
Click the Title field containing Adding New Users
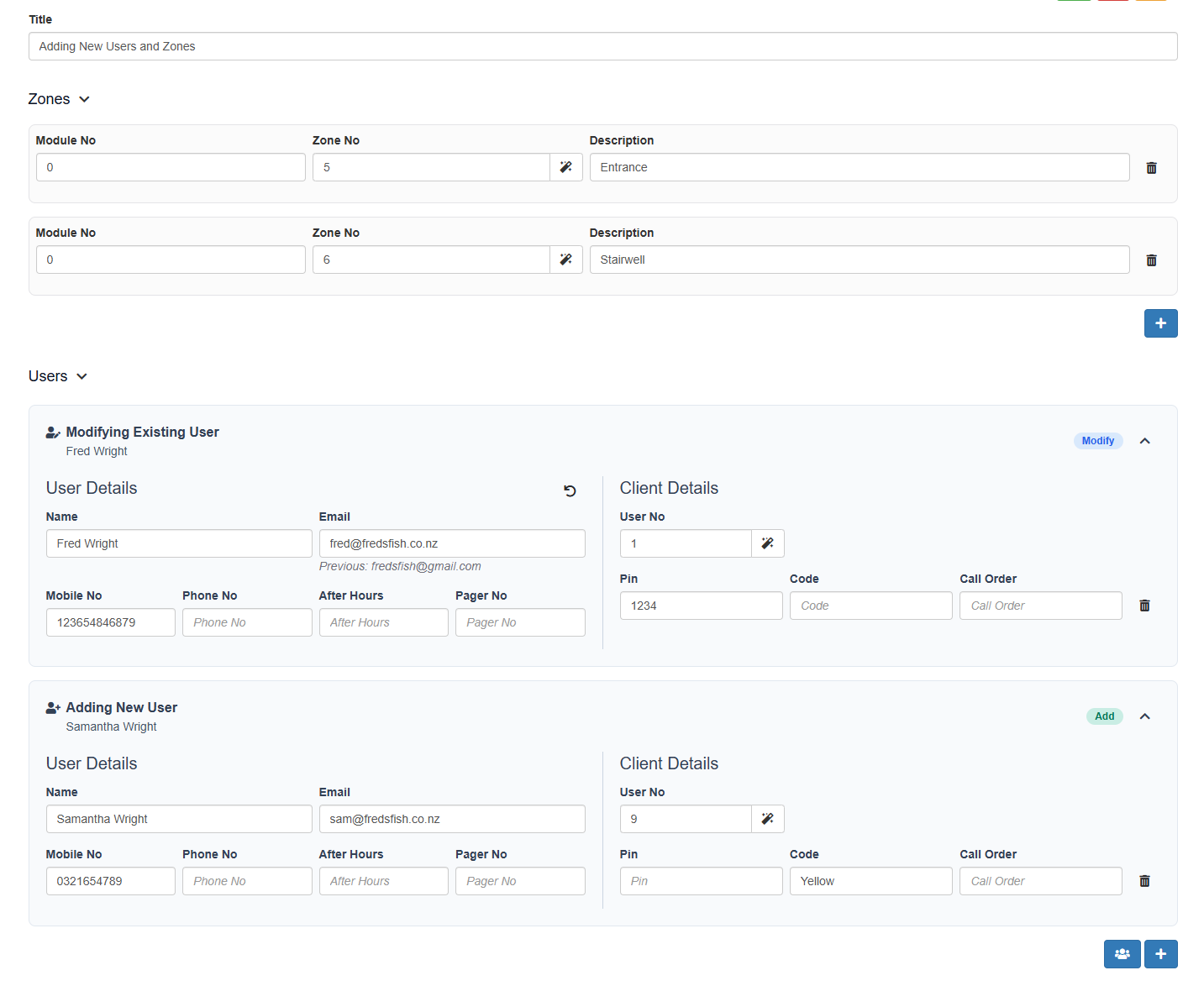(602, 46)
